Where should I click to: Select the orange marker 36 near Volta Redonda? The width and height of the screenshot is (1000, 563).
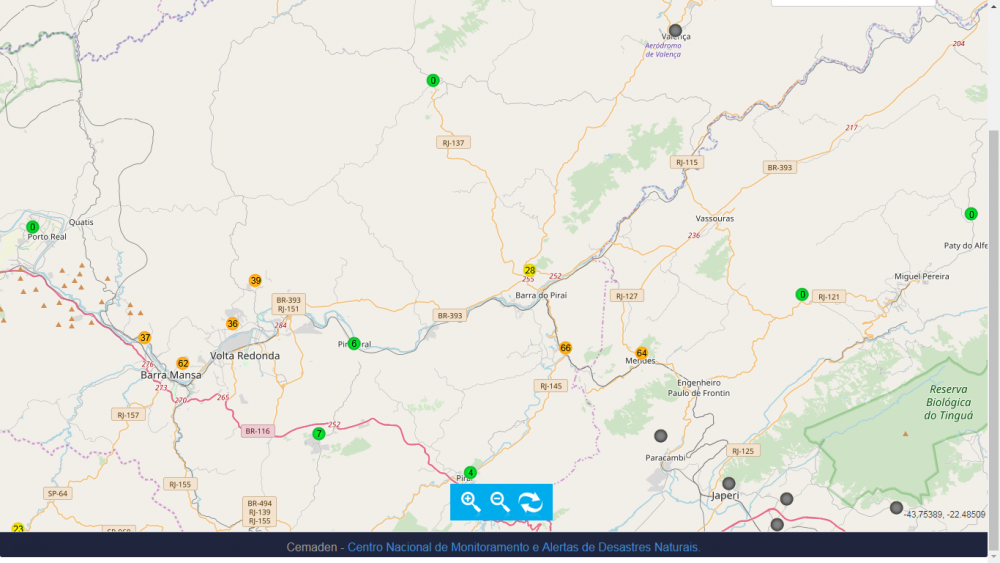pyautogui.click(x=232, y=323)
